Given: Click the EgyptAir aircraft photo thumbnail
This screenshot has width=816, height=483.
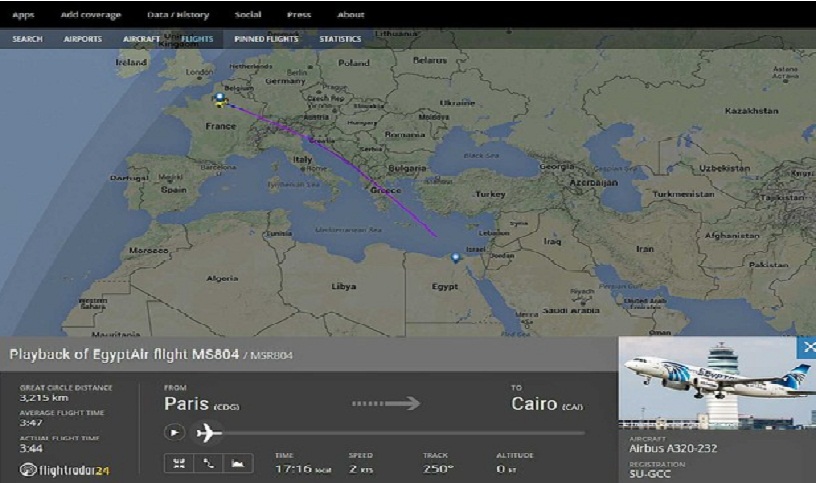Looking at the screenshot, I should click(x=717, y=383).
